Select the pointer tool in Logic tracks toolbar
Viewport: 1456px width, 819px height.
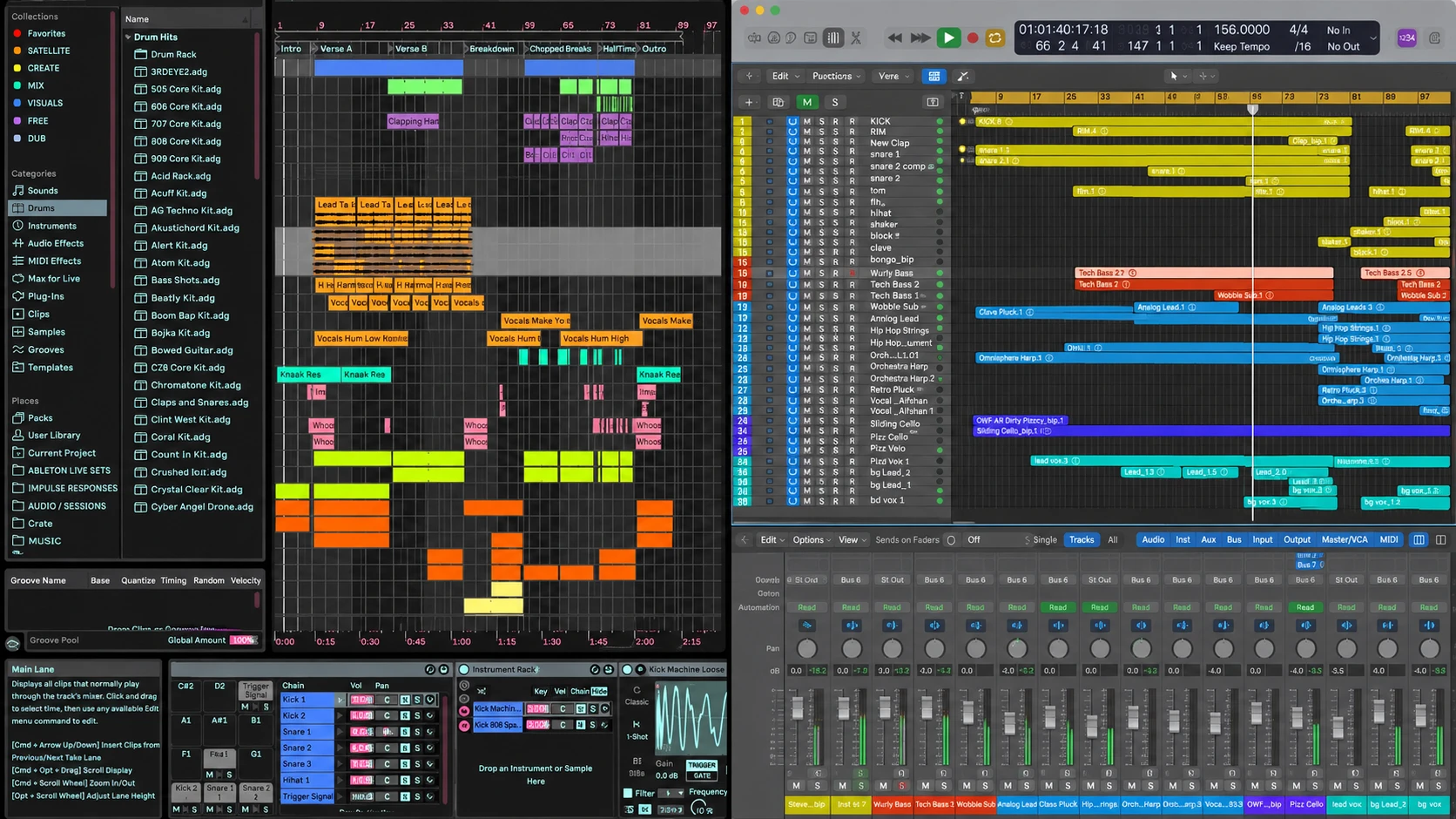1174,76
